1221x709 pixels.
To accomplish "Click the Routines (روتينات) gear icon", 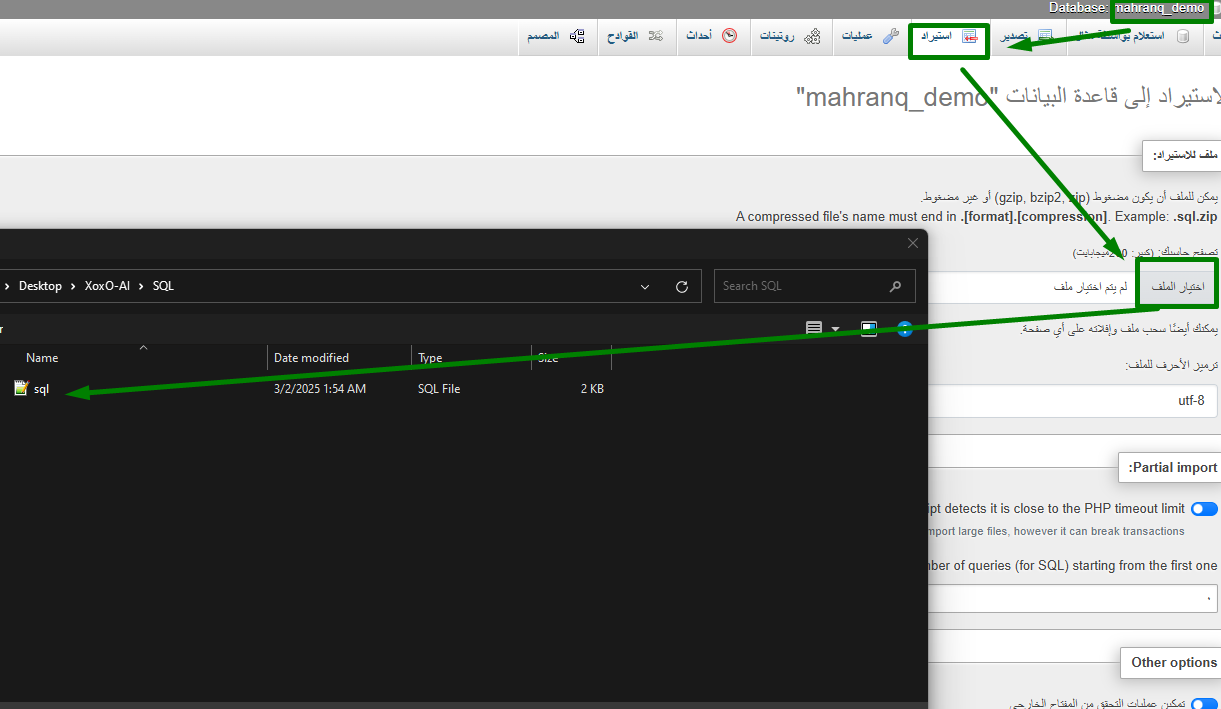I will coord(812,36).
